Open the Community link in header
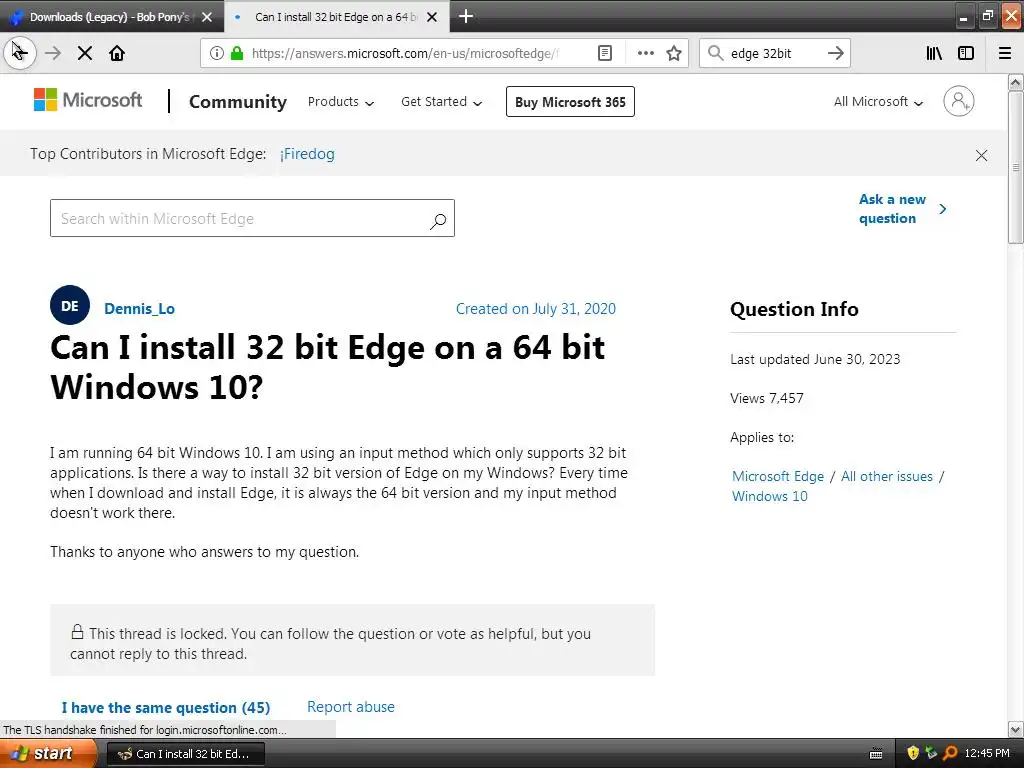Viewport: 1024px width, 768px height. pos(238,102)
